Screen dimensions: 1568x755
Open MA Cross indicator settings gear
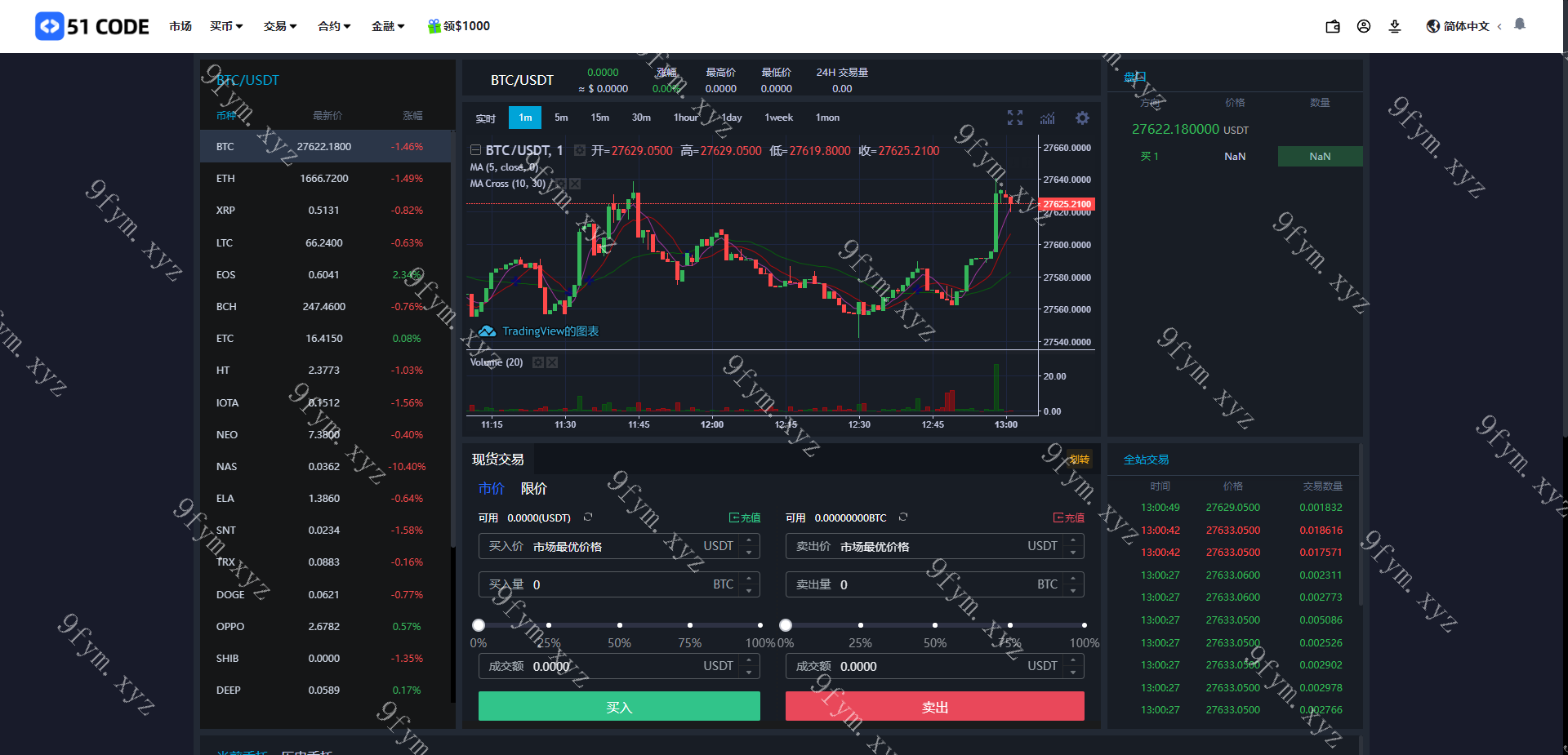tap(562, 184)
